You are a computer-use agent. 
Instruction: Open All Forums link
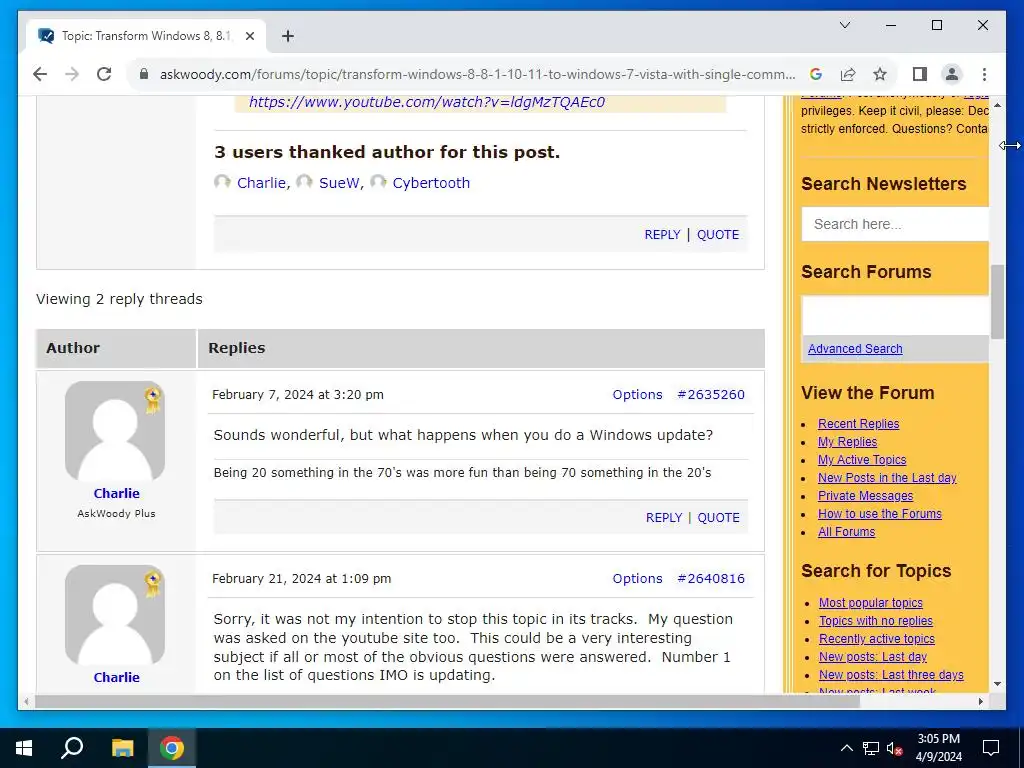(846, 532)
